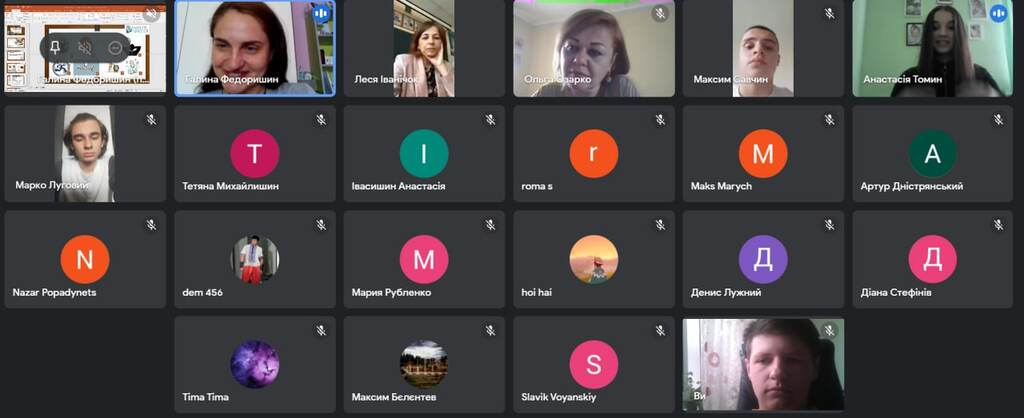Image resolution: width=1024 pixels, height=418 pixels.
Task: Click the Діана Стефінів name label
Action: [x=896, y=292]
